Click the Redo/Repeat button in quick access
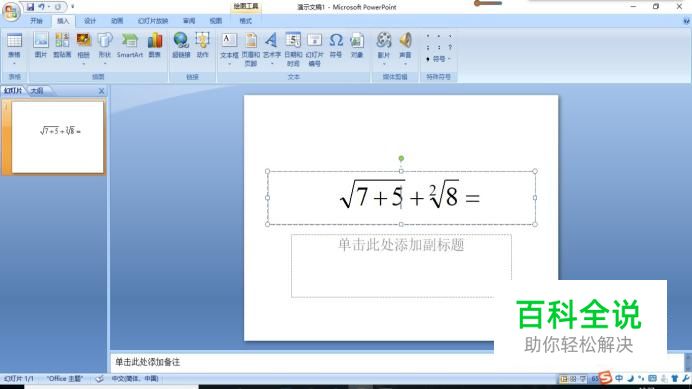Screen dimensions: 692x389 [58, 7]
